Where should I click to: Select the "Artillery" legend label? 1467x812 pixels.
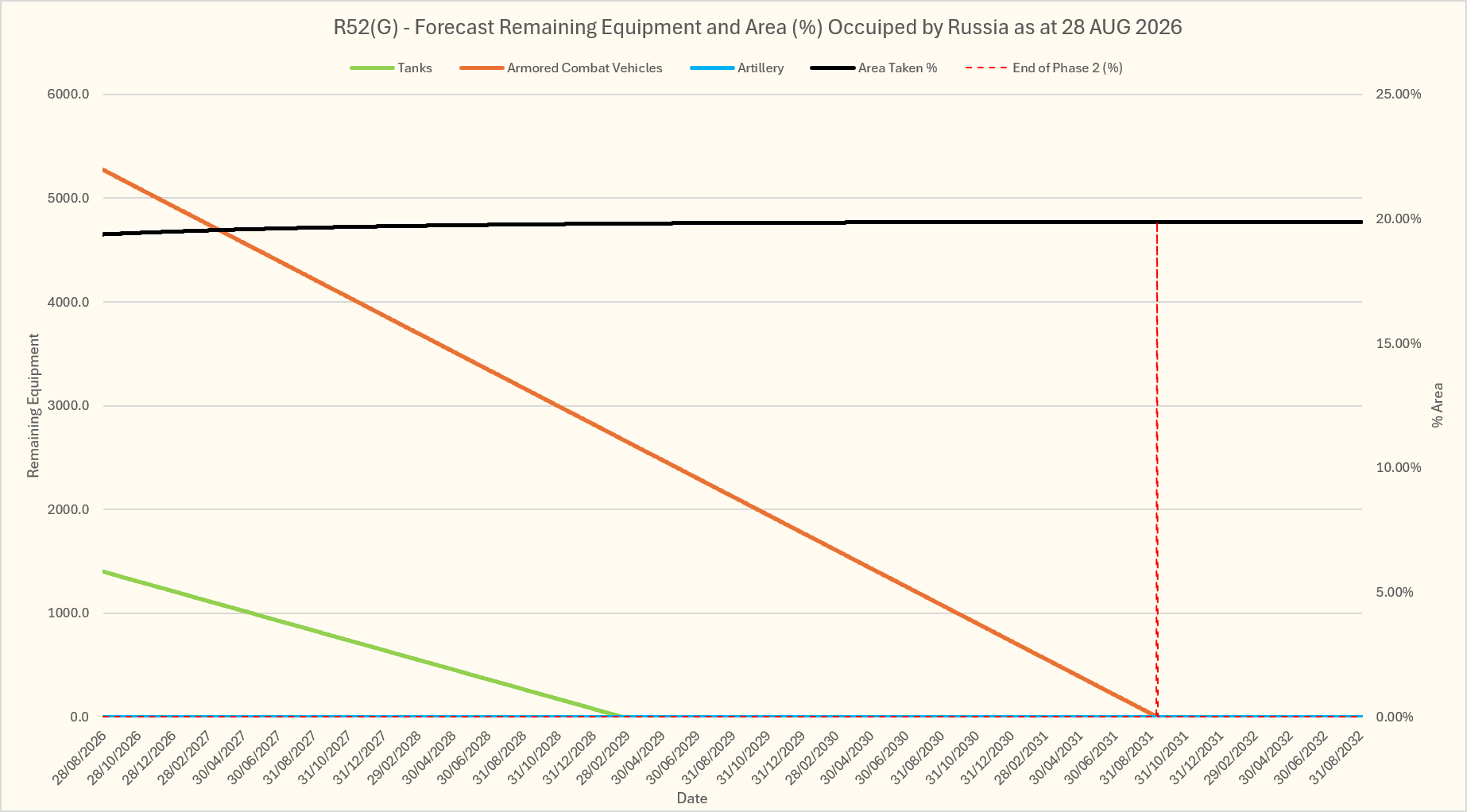click(x=761, y=68)
